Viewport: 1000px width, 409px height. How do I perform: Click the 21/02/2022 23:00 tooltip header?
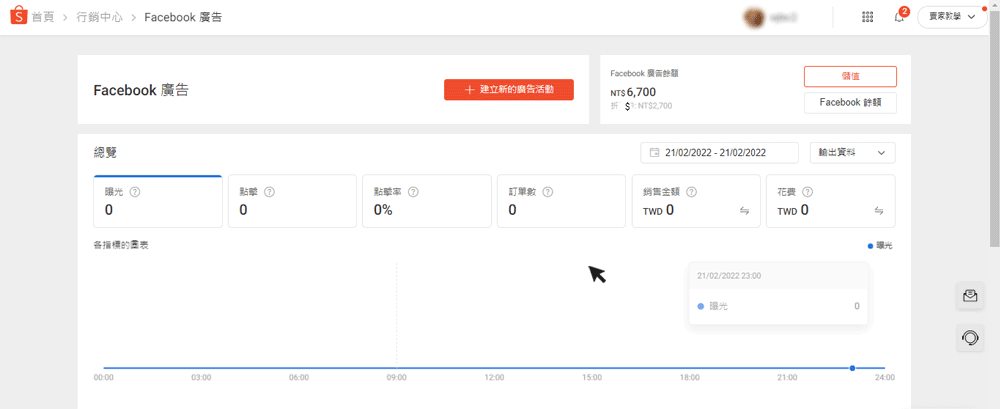pos(729,276)
